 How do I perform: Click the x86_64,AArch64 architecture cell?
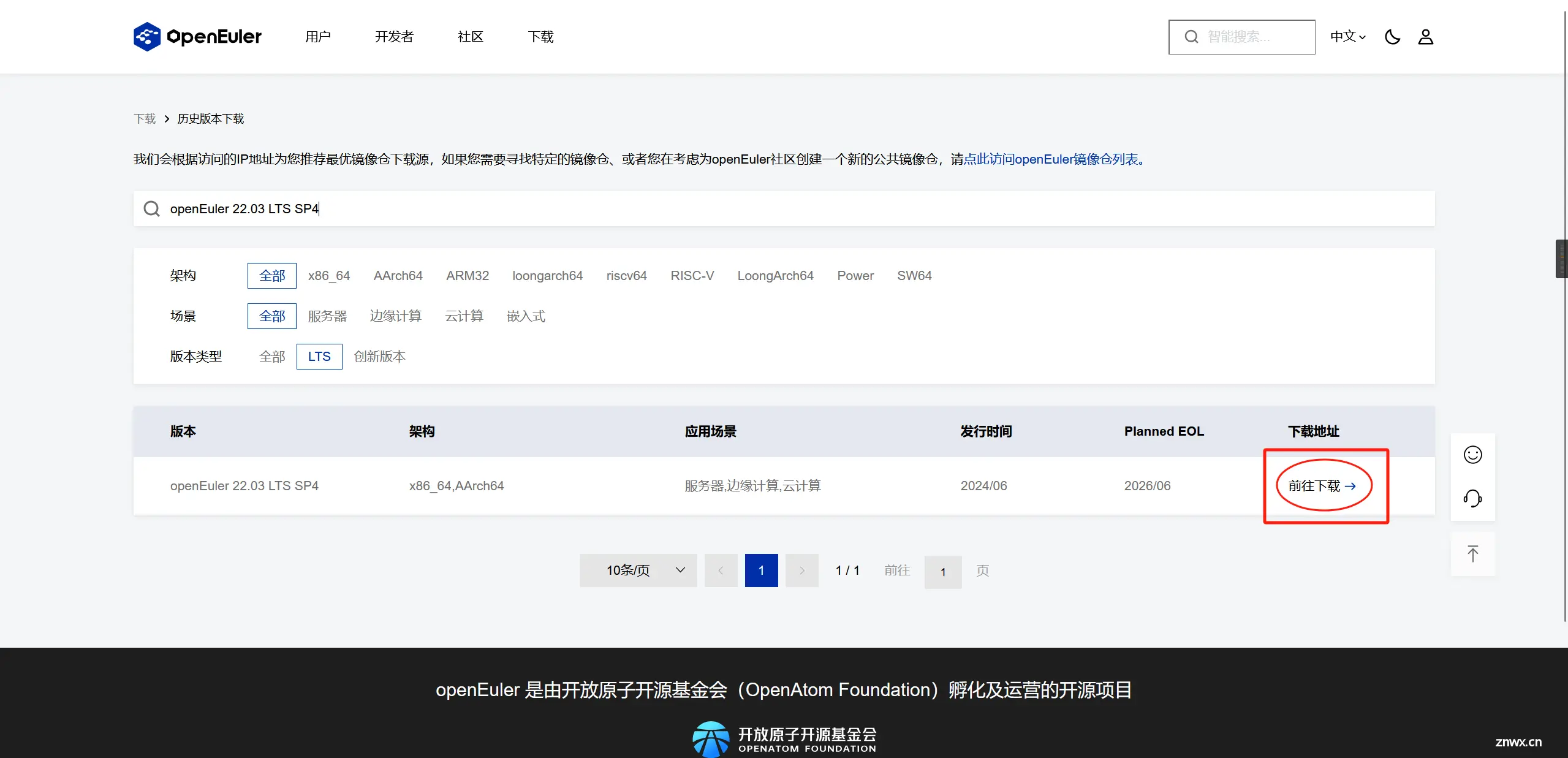coord(456,486)
